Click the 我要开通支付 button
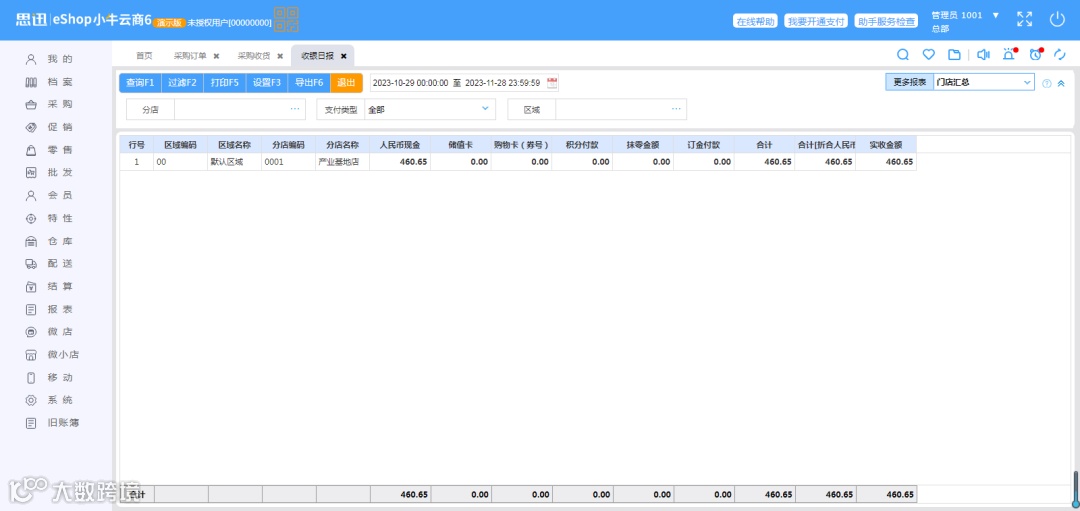 pyautogui.click(x=816, y=21)
